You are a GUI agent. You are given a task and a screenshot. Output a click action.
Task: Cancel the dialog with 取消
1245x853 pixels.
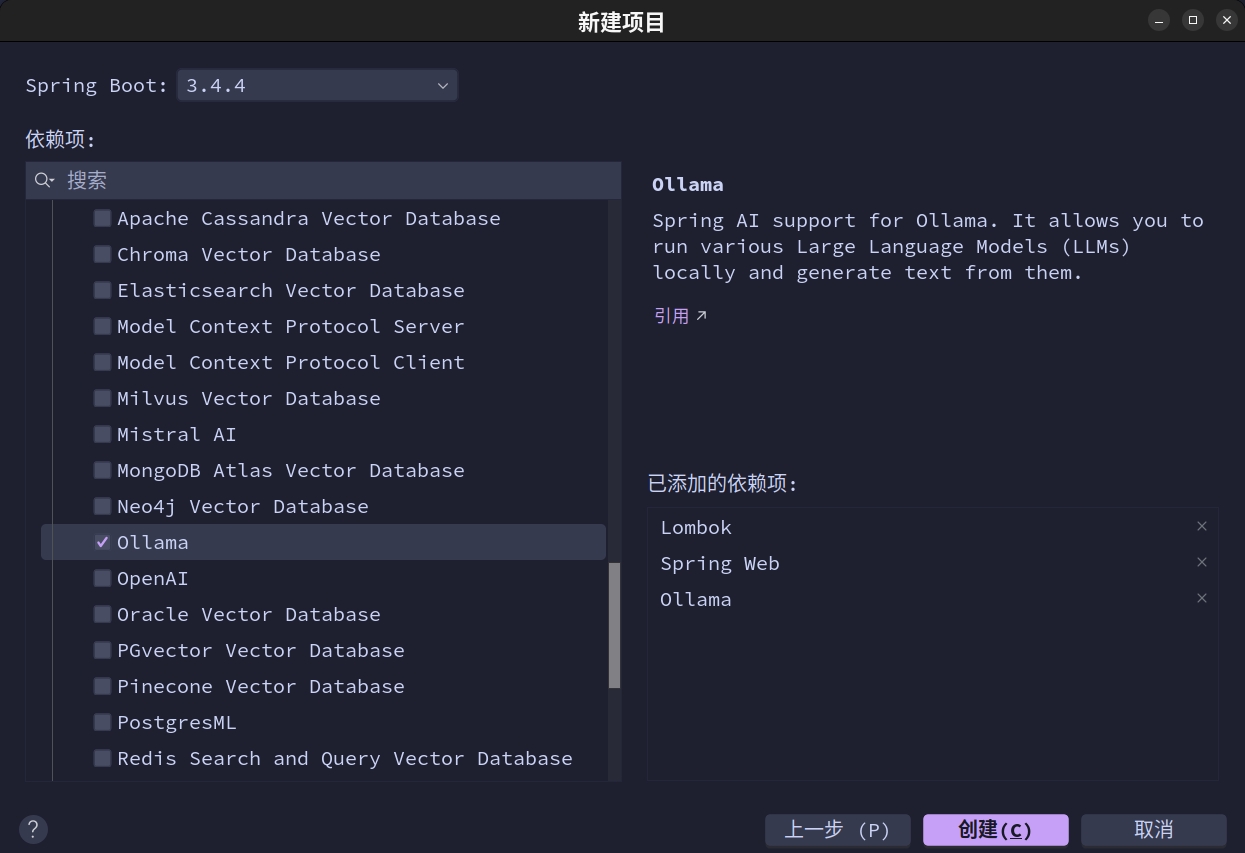[x=1153, y=830]
